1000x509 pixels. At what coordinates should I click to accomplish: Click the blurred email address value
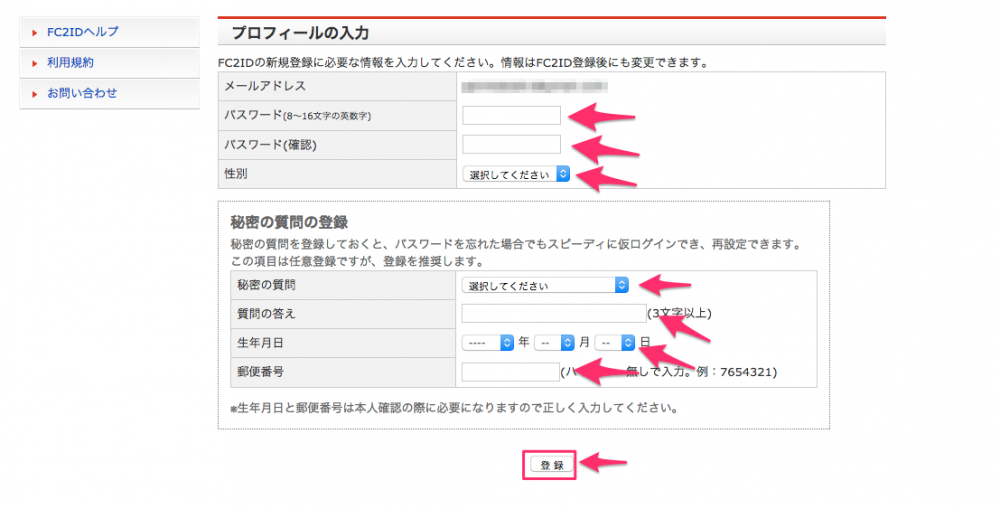(x=534, y=86)
